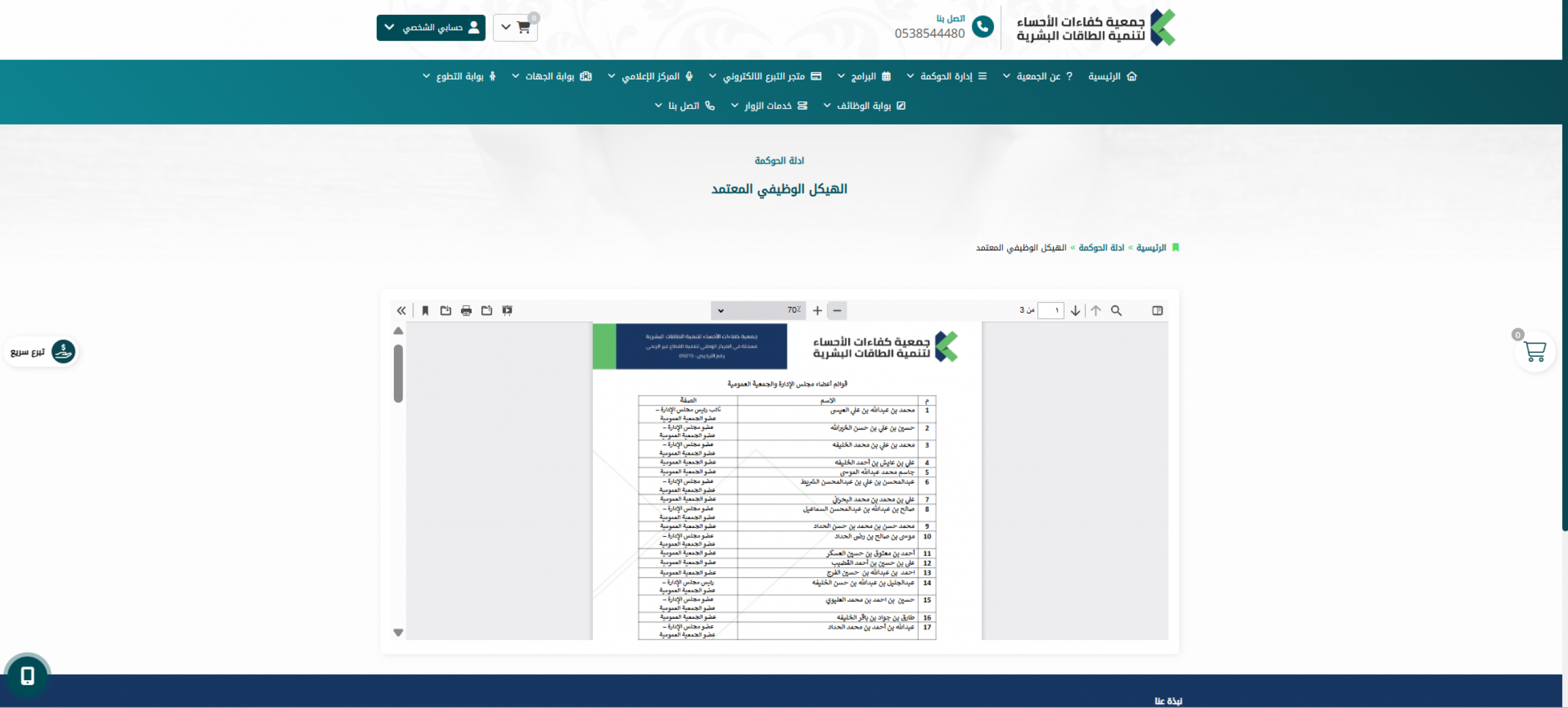This screenshot has height=708, width=1568.
Task: Expand the عن الجمعية submenu chevron
Action: tap(1006, 76)
